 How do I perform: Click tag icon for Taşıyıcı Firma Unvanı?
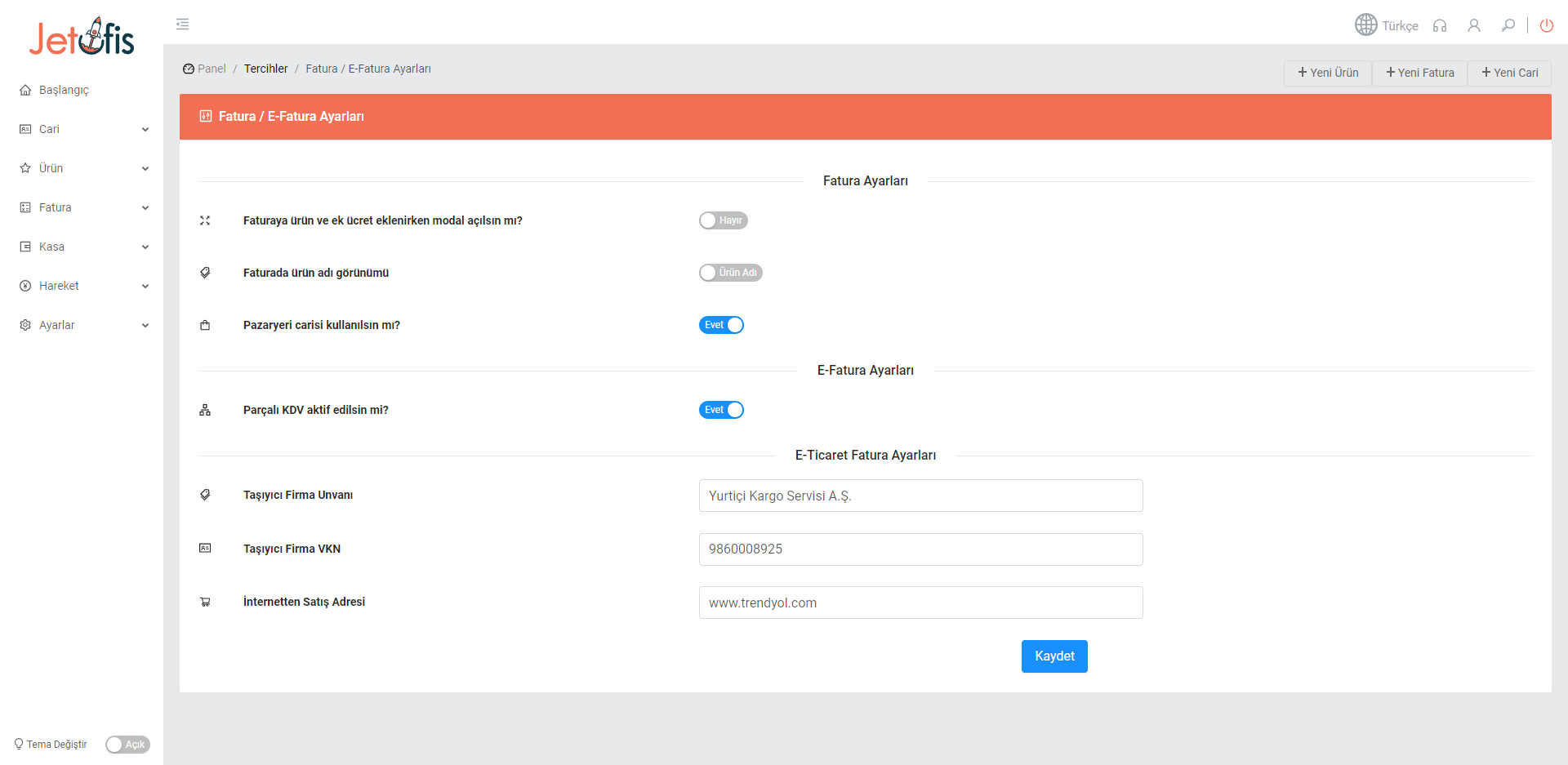click(205, 495)
